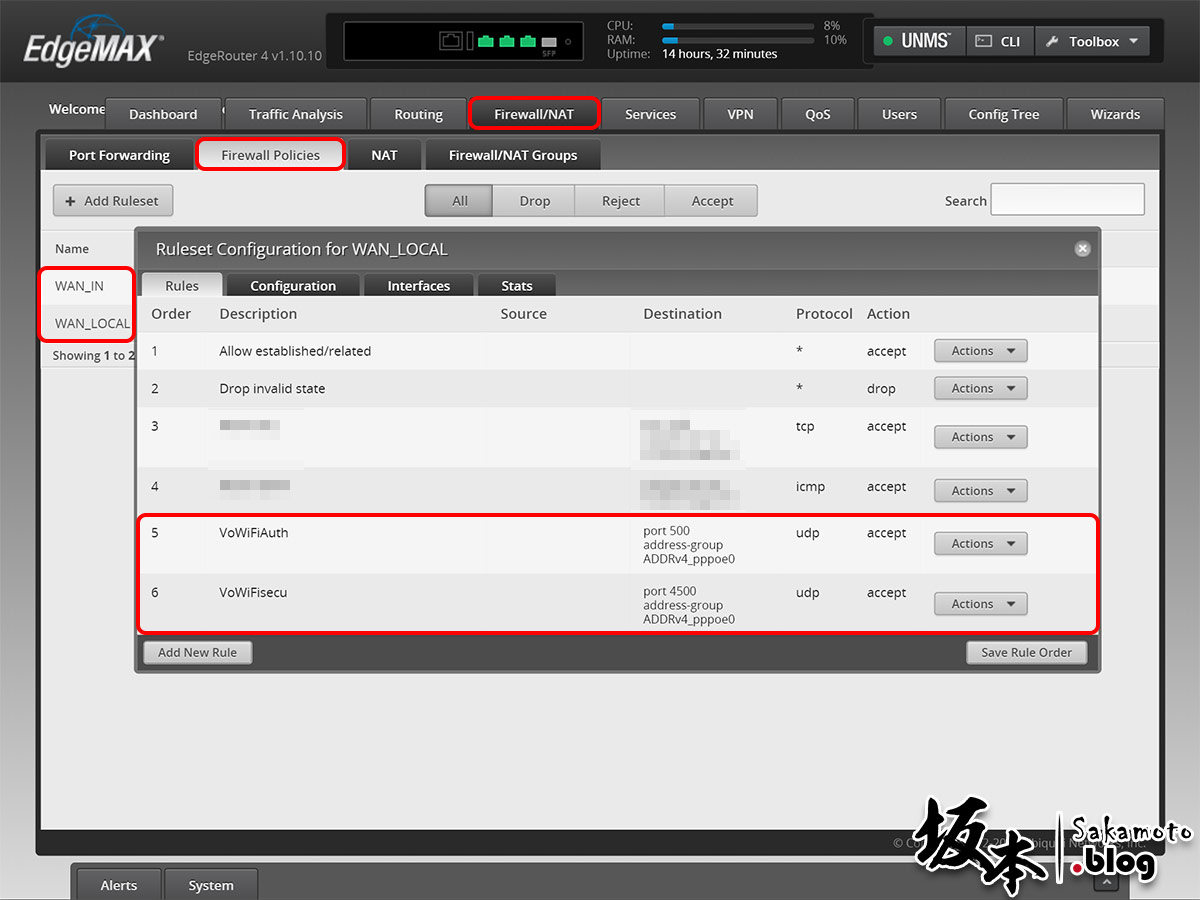Open the Traffic Analysis tab
The width and height of the screenshot is (1200, 900).
[295, 114]
